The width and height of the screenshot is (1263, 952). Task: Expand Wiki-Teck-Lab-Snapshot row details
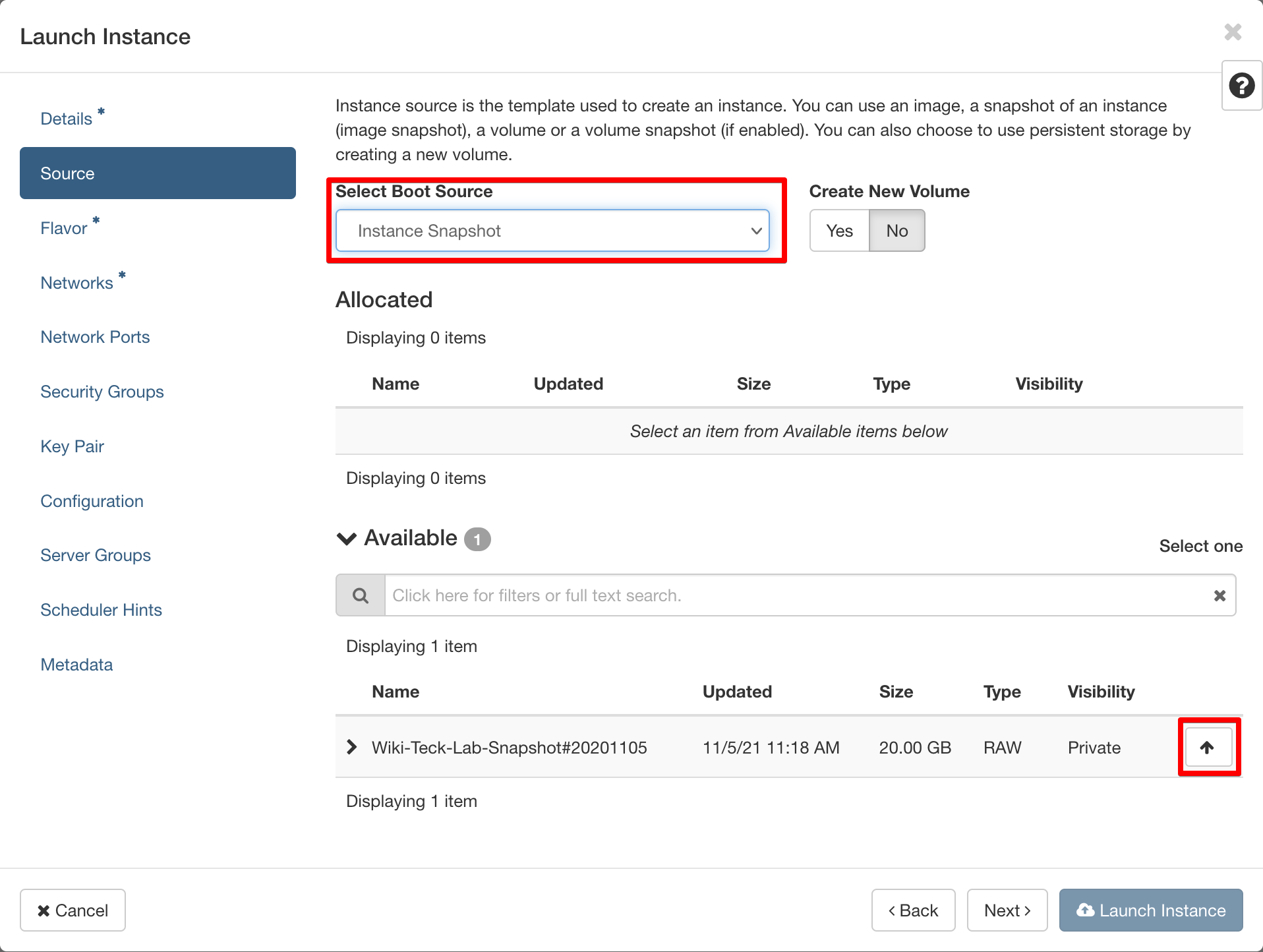click(x=352, y=747)
